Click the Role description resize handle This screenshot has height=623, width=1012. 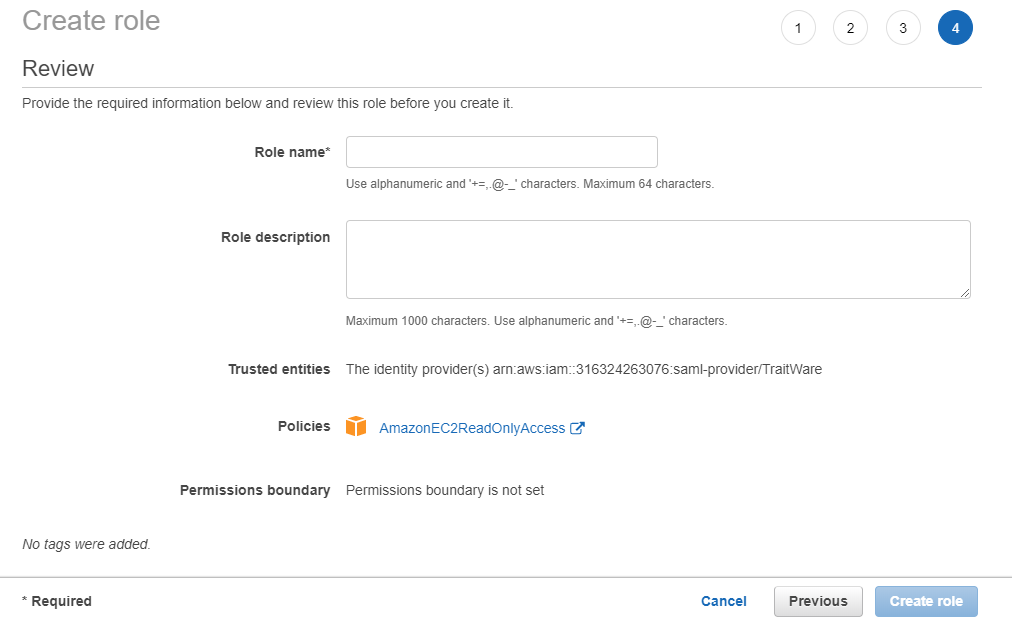click(965, 293)
